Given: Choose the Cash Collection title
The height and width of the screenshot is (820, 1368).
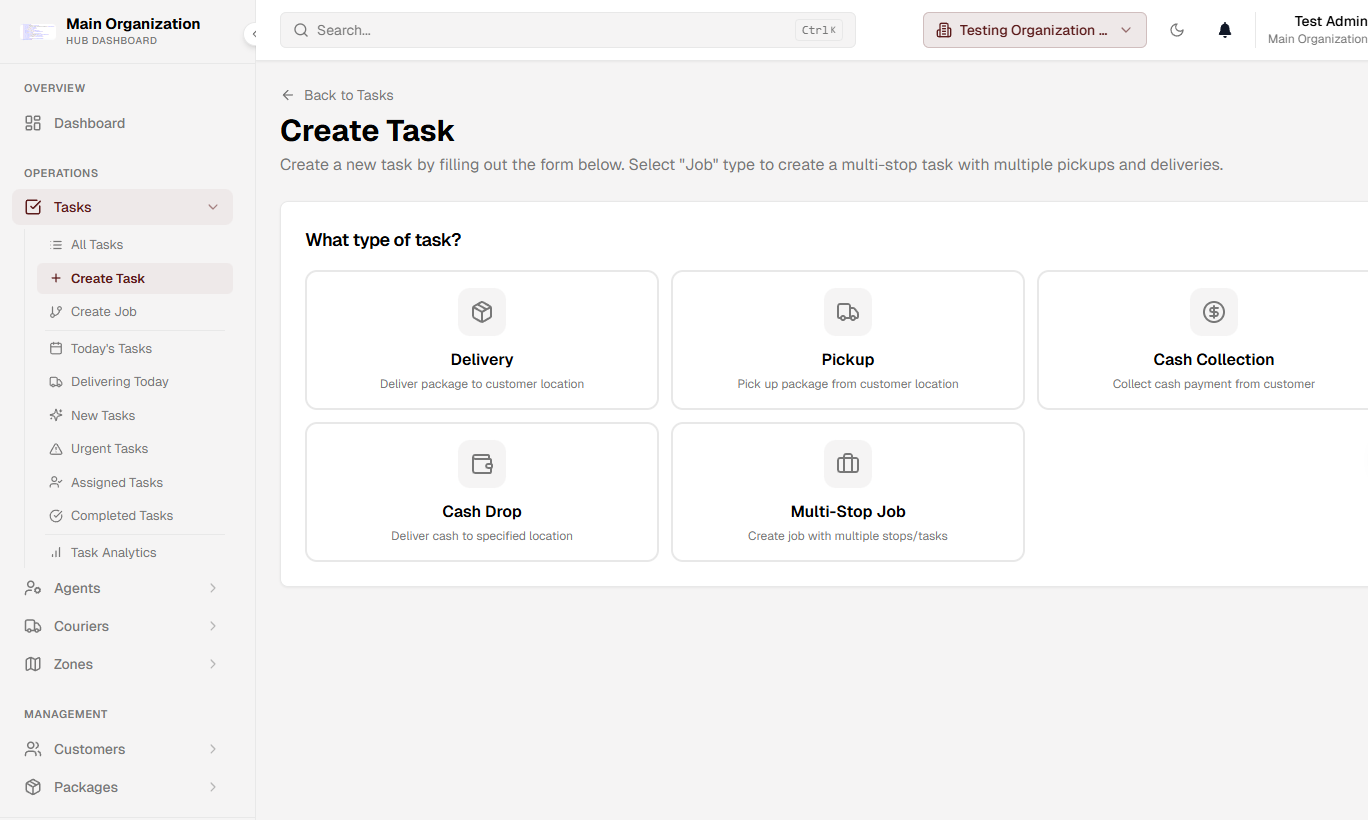Looking at the screenshot, I should (x=1214, y=360).
